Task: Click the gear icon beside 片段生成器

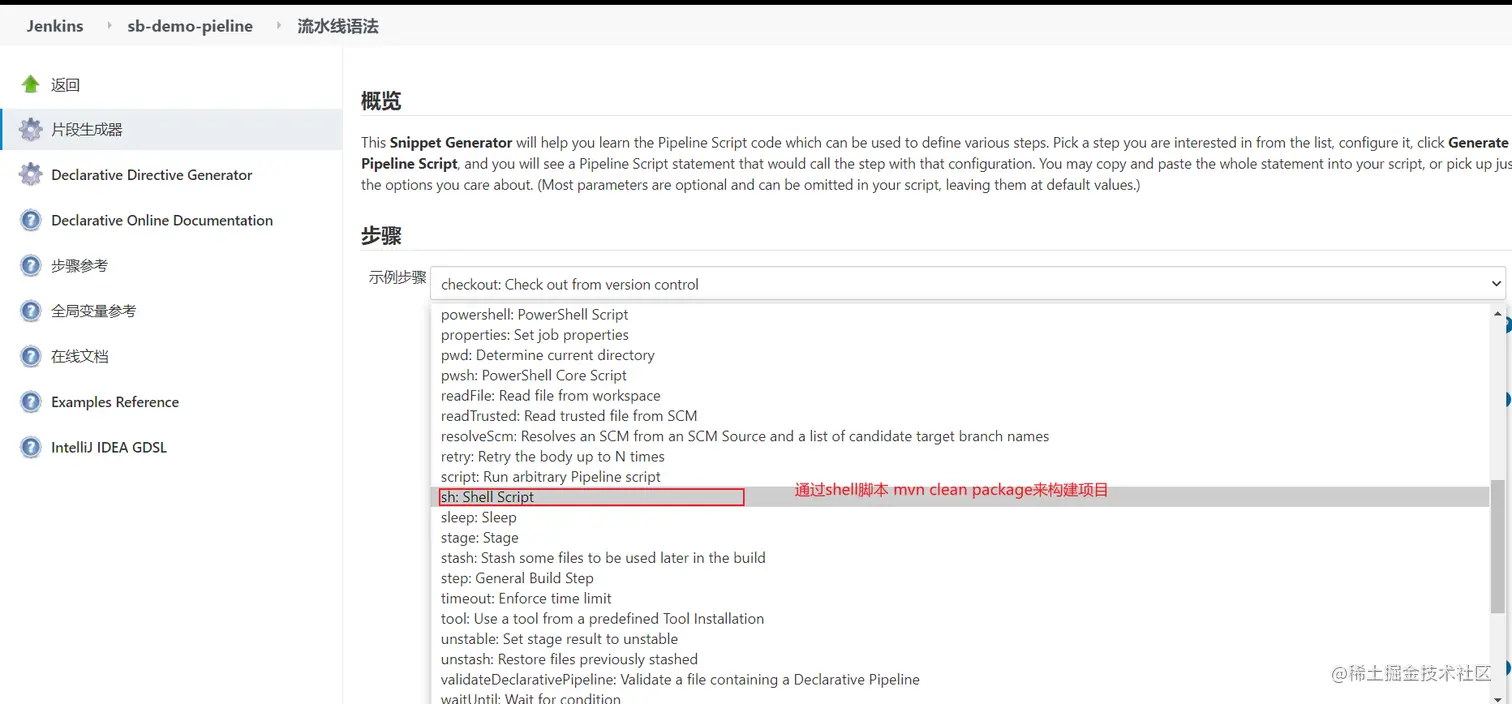Action: pyautogui.click(x=31, y=129)
